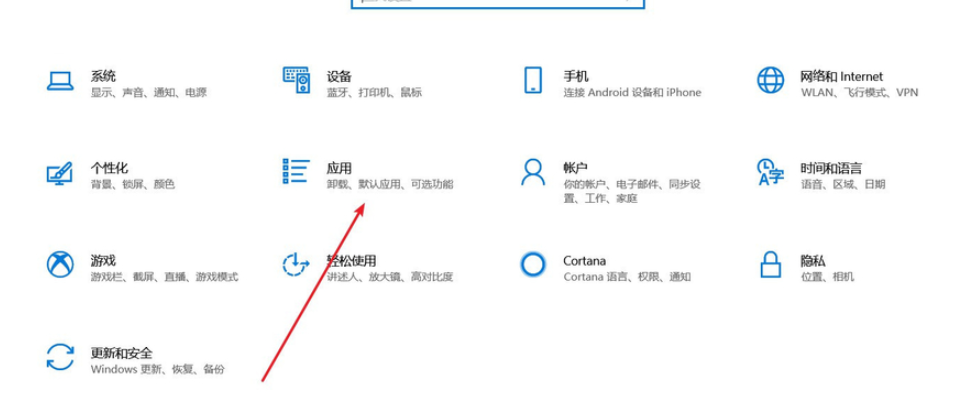Image resolution: width=970 pixels, height=398 pixels.
Task: Click the 轻松使用 accessibility icon
Action: 296,264
